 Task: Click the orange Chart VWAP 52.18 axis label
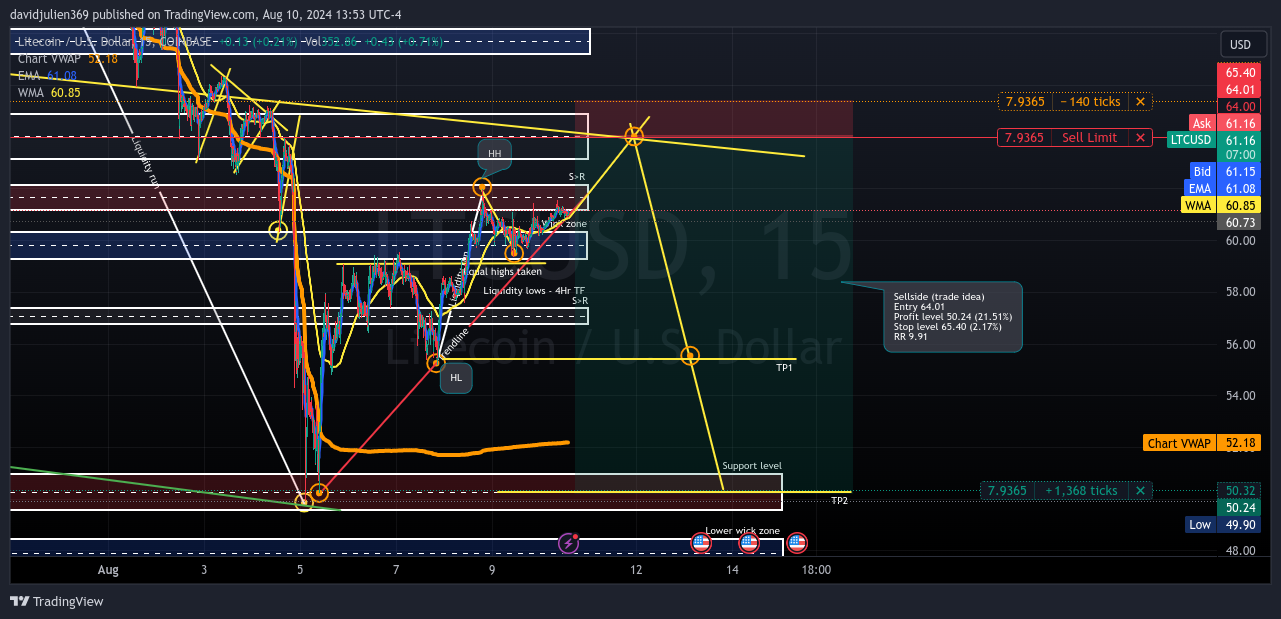(x=1203, y=443)
